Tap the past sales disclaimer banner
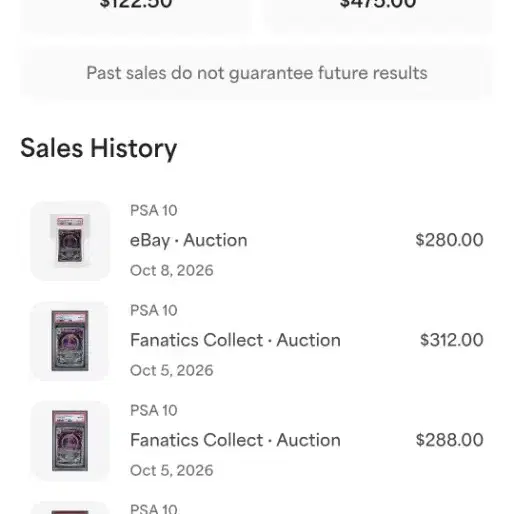This screenshot has height=514, width=514. tap(257, 73)
